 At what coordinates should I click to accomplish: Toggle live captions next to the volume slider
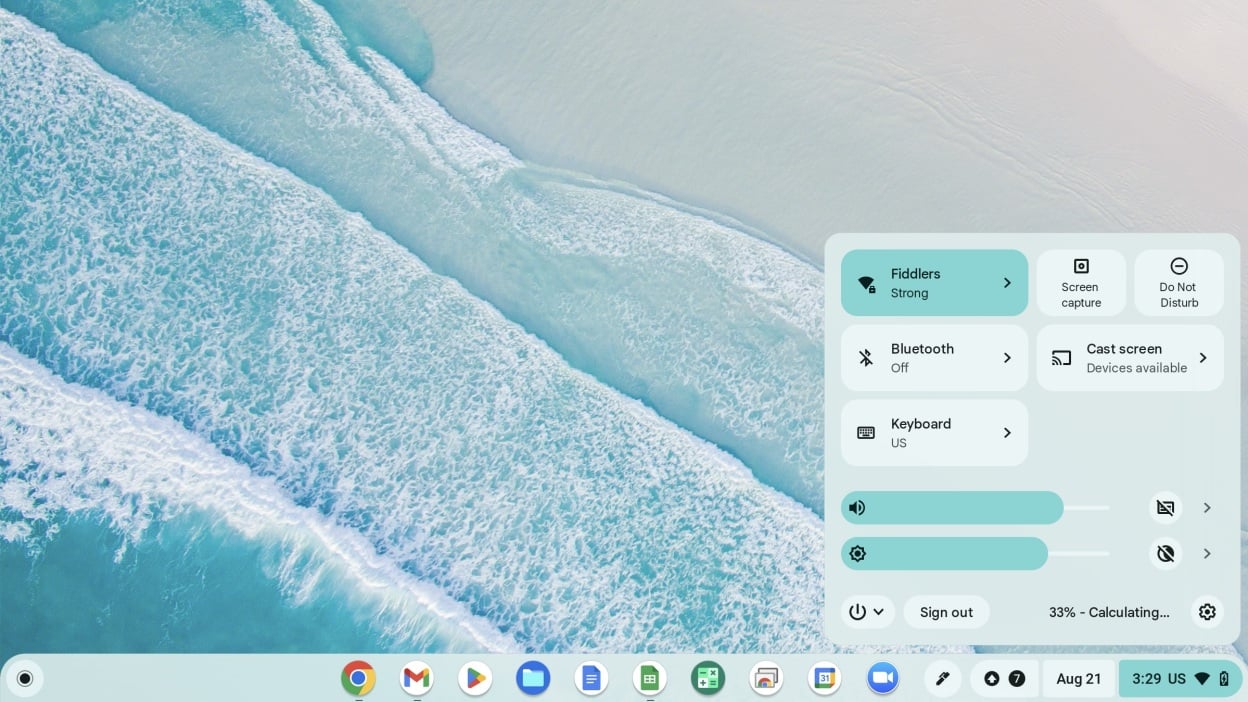[x=1165, y=507]
